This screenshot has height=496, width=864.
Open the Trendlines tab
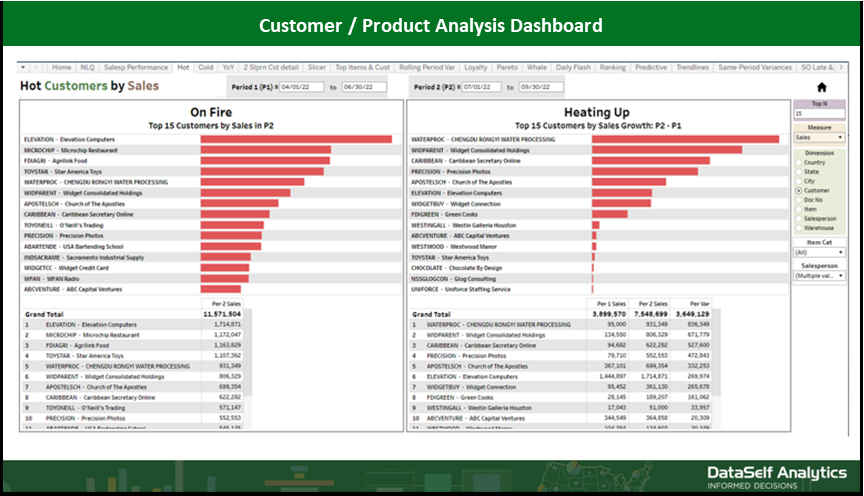(x=692, y=67)
